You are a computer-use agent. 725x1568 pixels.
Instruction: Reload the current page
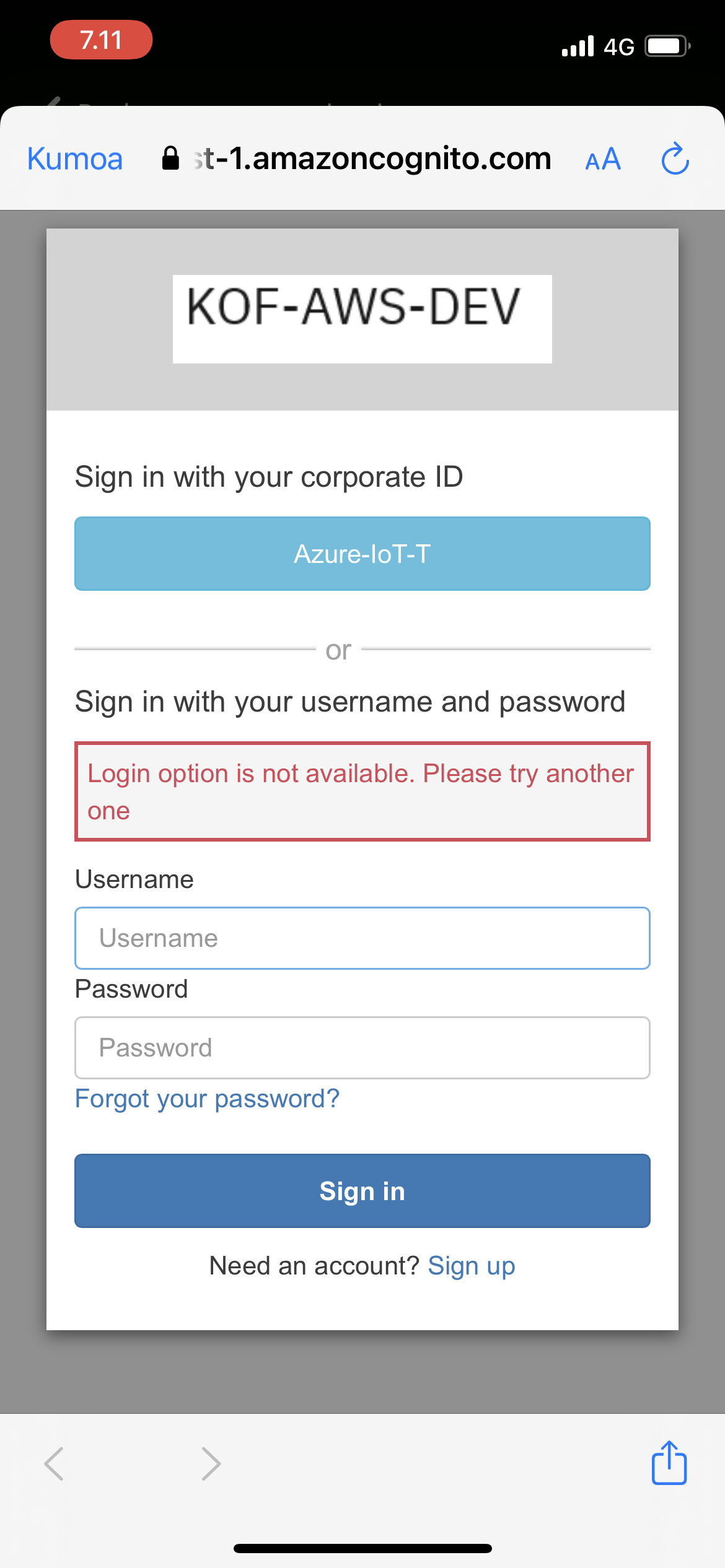pyautogui.click(x=675, y=159)
